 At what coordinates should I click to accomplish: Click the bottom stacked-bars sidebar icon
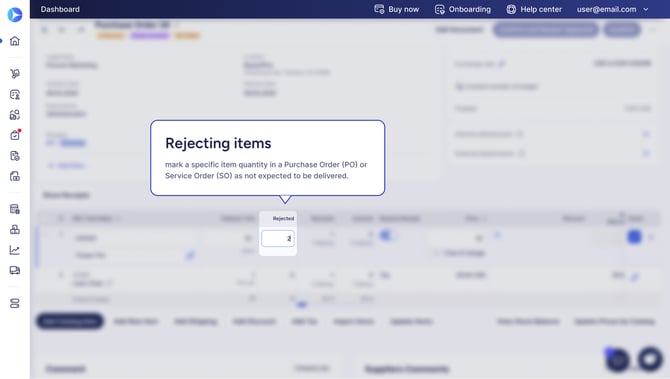coord(15,303)
